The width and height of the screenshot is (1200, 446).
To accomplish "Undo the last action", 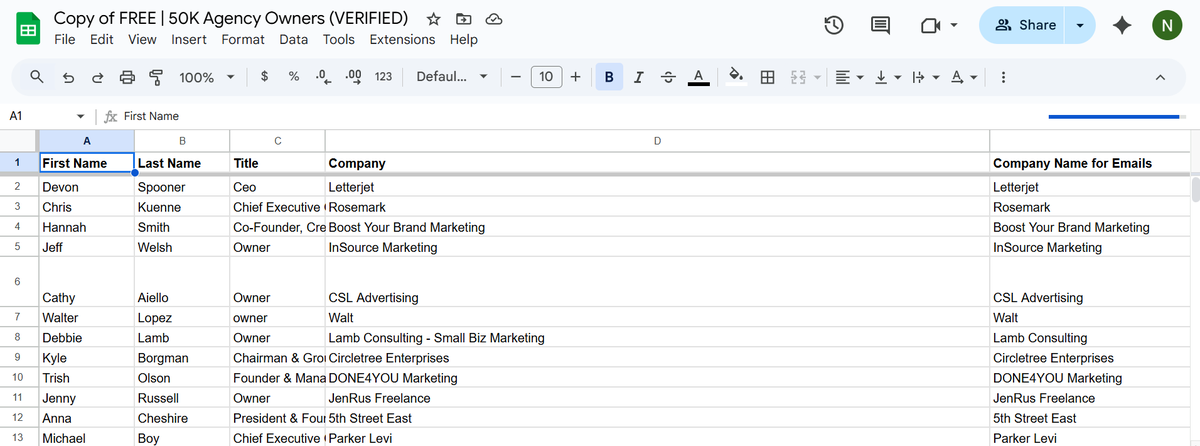I will [x=68, y=77].
